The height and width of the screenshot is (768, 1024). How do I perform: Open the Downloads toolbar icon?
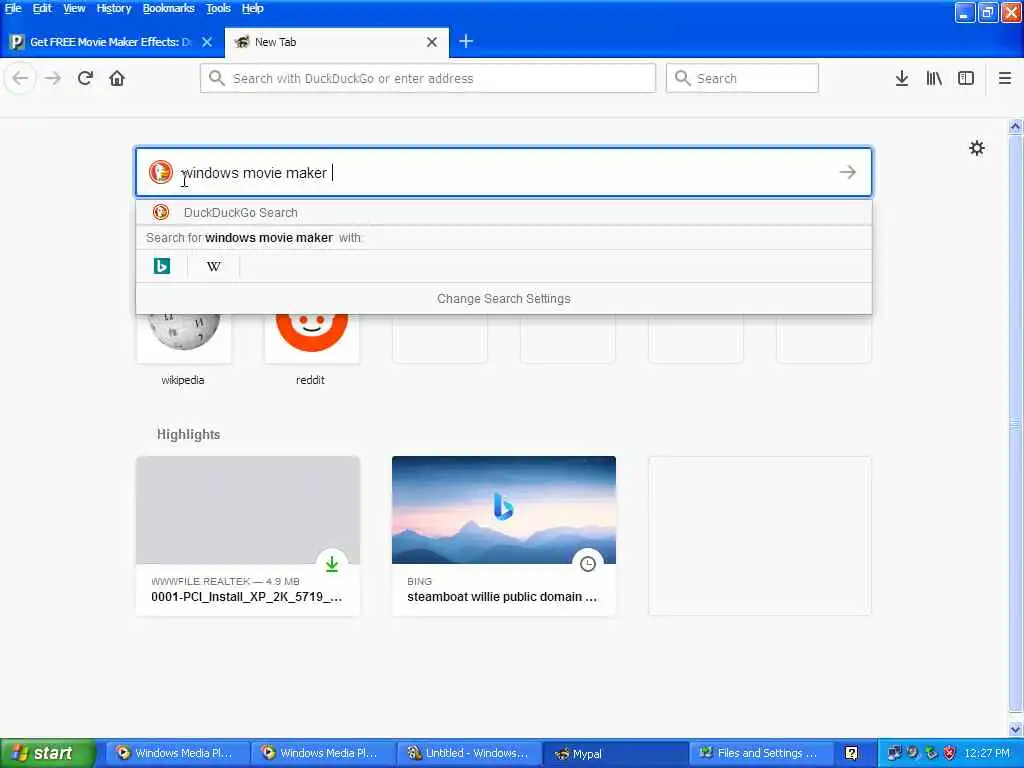[902, 78]
